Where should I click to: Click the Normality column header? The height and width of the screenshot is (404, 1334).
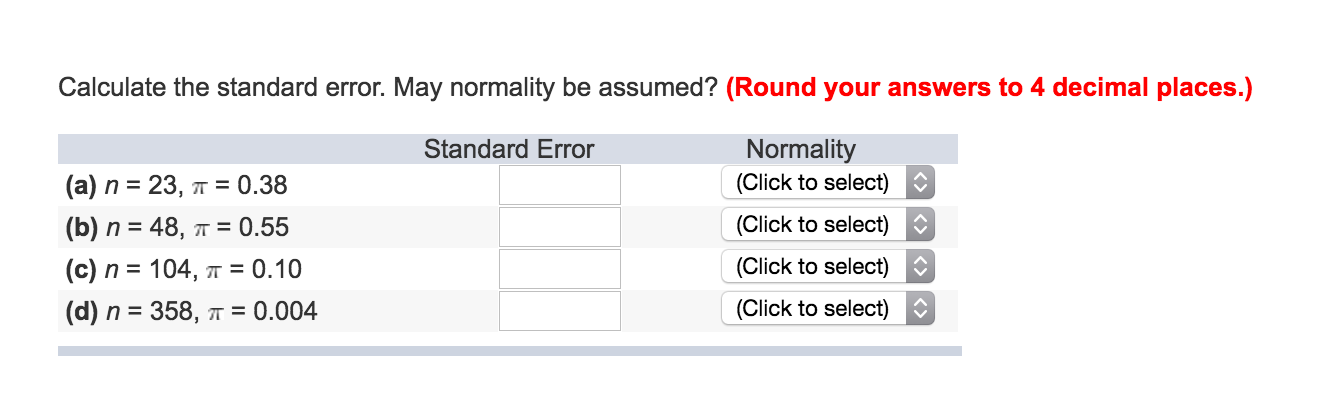[x=801, y=150]
